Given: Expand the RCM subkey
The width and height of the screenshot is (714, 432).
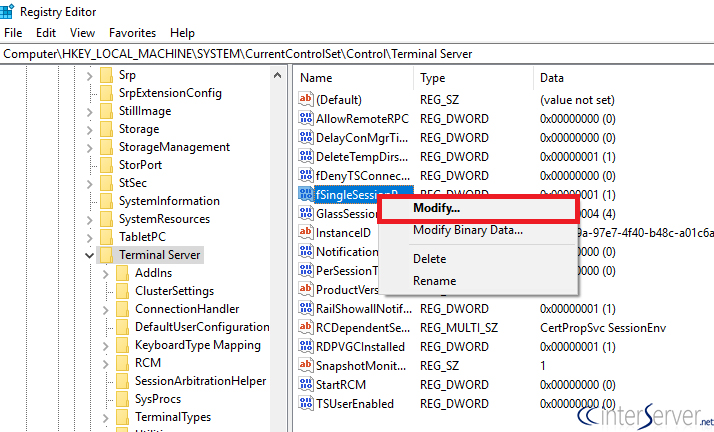Looking at the screenshot, I should pos(106,364).
